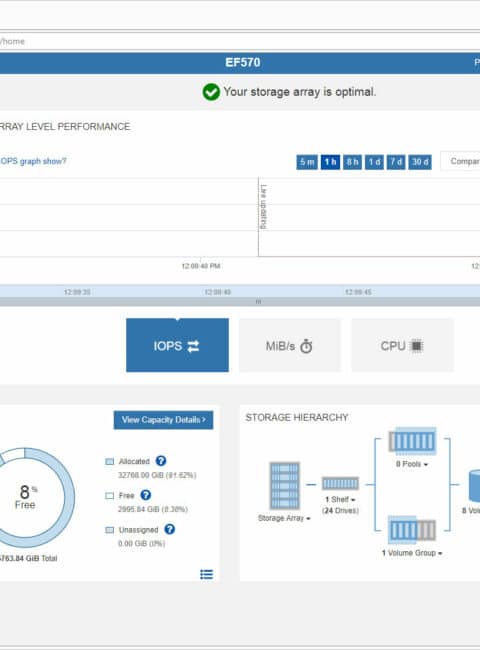The width and height of the screenshot is (480, 650).
Task: Expand the Storage Array dropdown
Action: click(x=284, y=518)
